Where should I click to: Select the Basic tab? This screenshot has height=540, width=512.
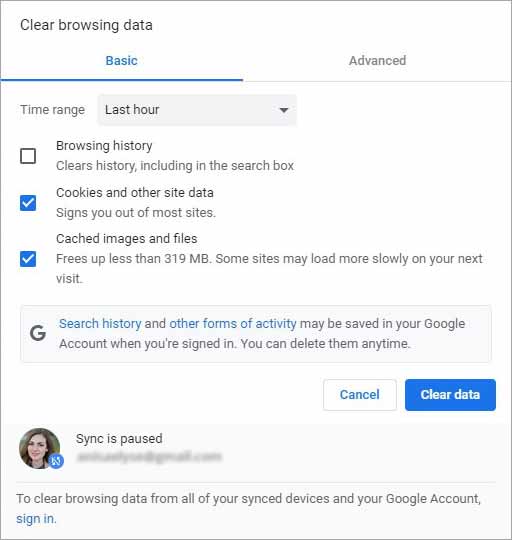coord(122,61)
